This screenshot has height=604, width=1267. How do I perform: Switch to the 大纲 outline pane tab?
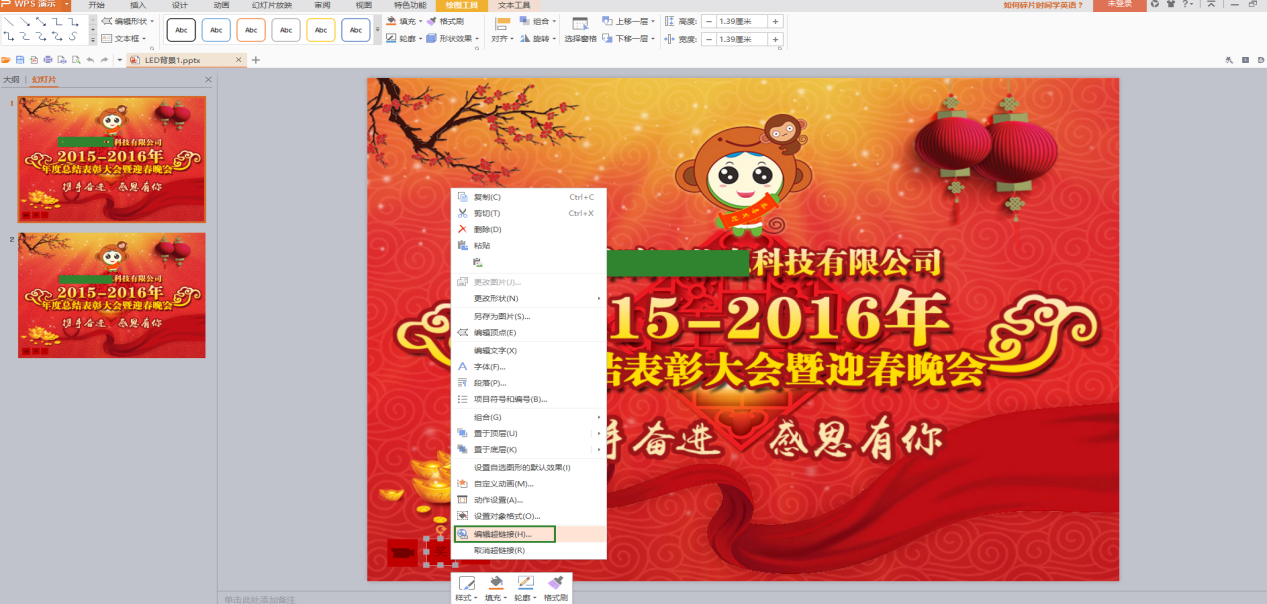coord(11,79)
